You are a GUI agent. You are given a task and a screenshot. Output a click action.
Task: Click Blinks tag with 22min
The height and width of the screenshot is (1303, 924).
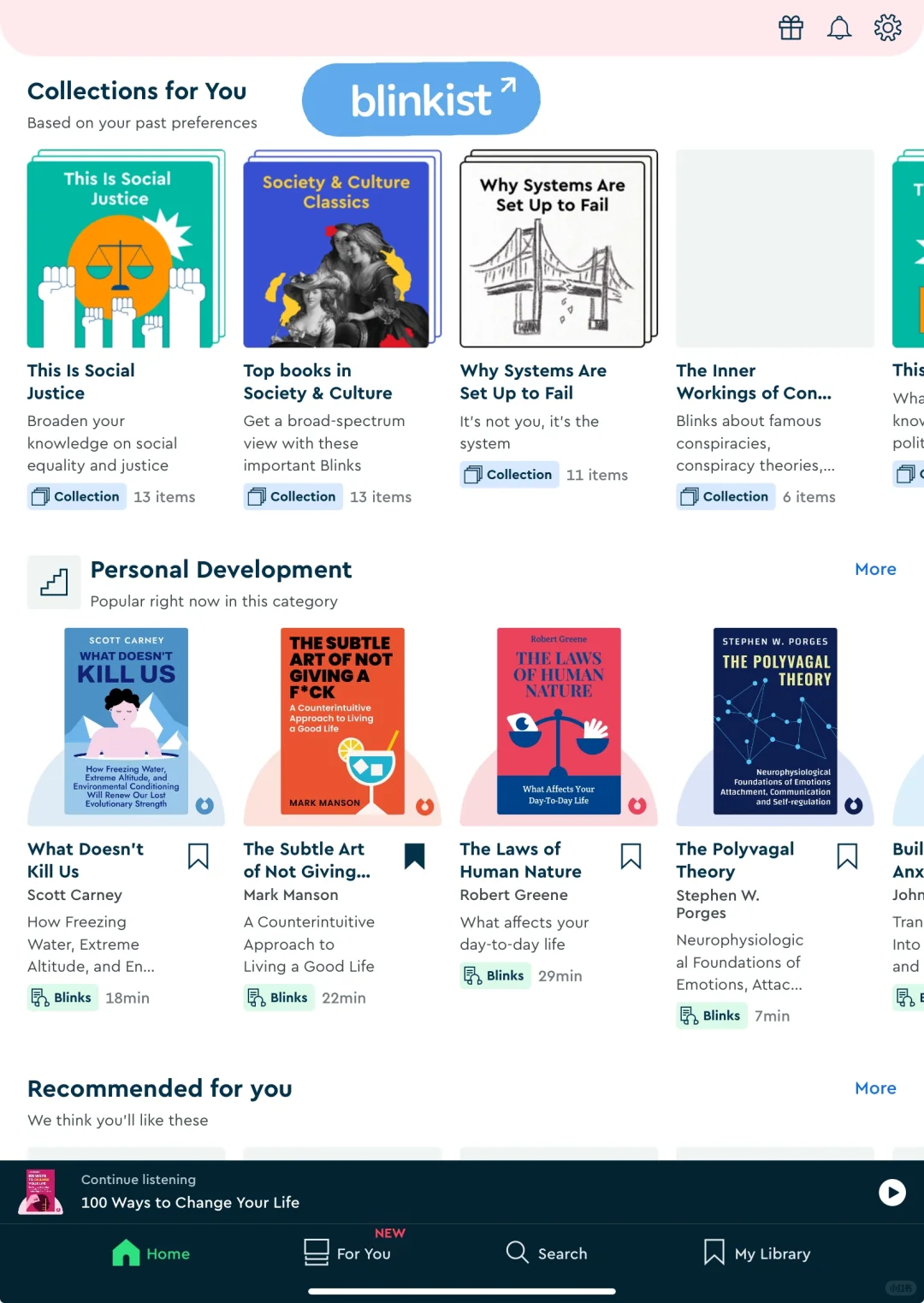279,998
